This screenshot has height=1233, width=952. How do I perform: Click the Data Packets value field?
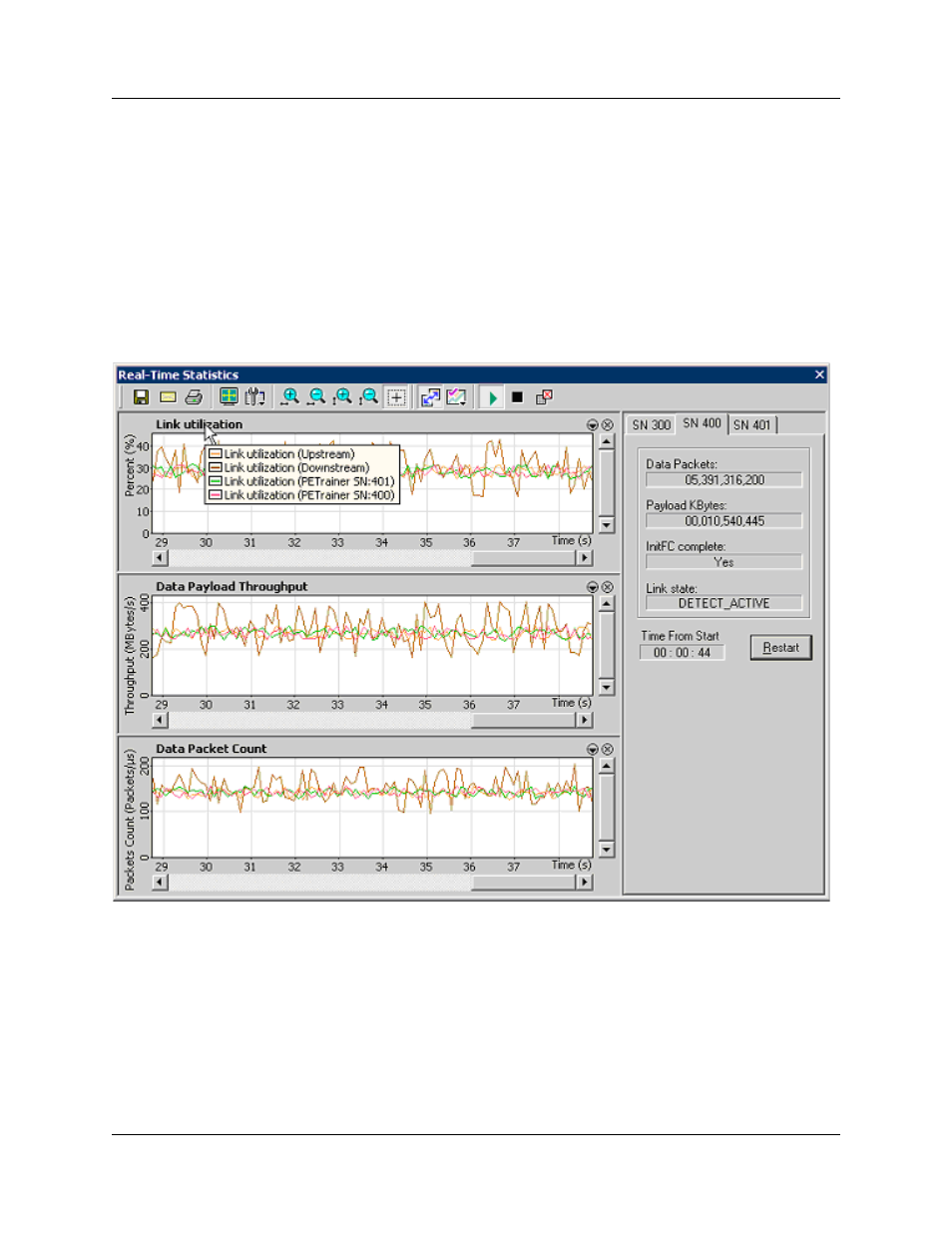(x=724, y=480)
